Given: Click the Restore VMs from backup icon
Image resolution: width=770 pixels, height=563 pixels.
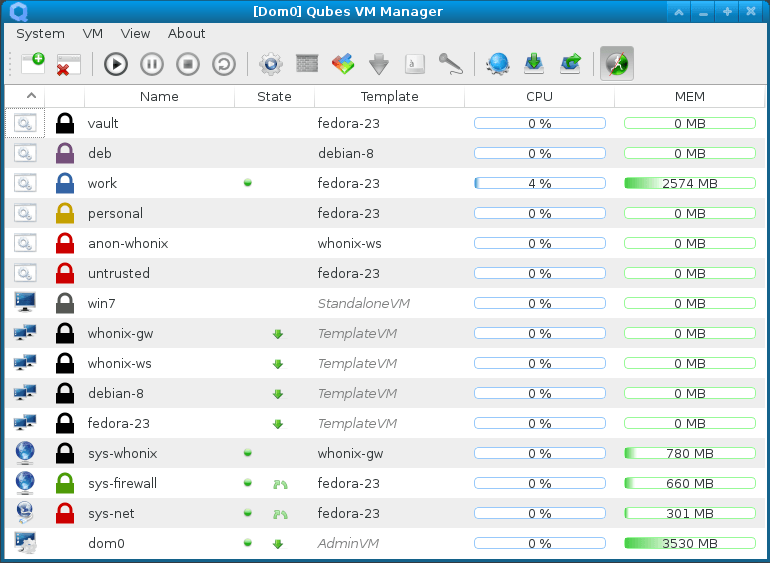Looking at the screenshot, I should 570,64.
